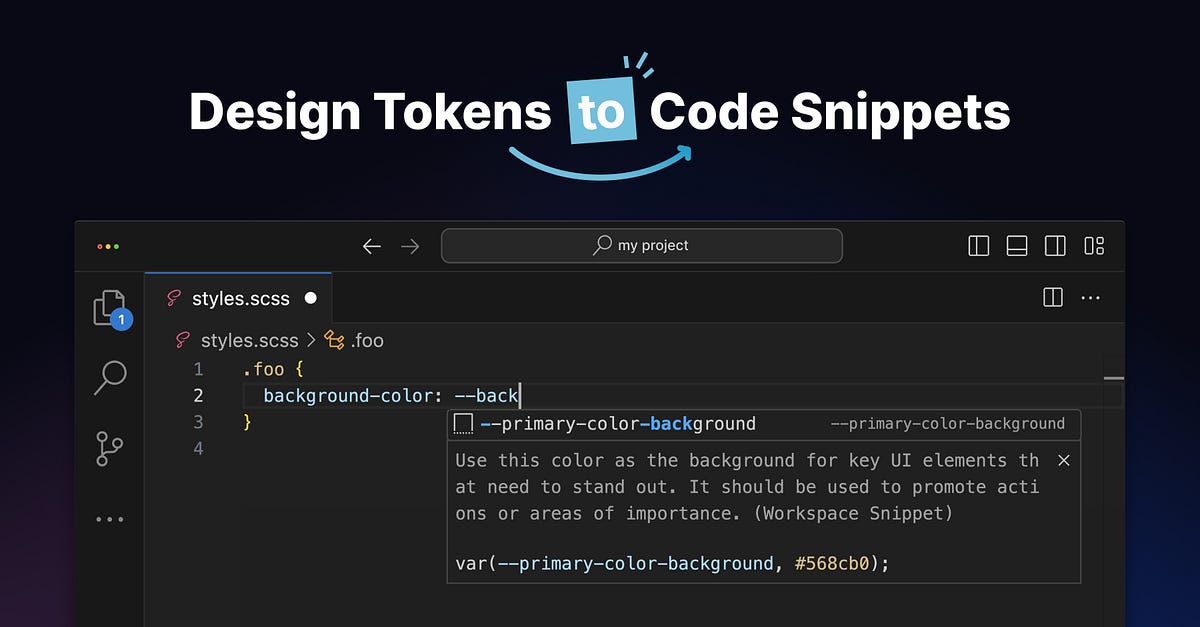Toggle the secondary sidebar visibility
Viewport: 1200px width, 627px height.
[1056, 245]
